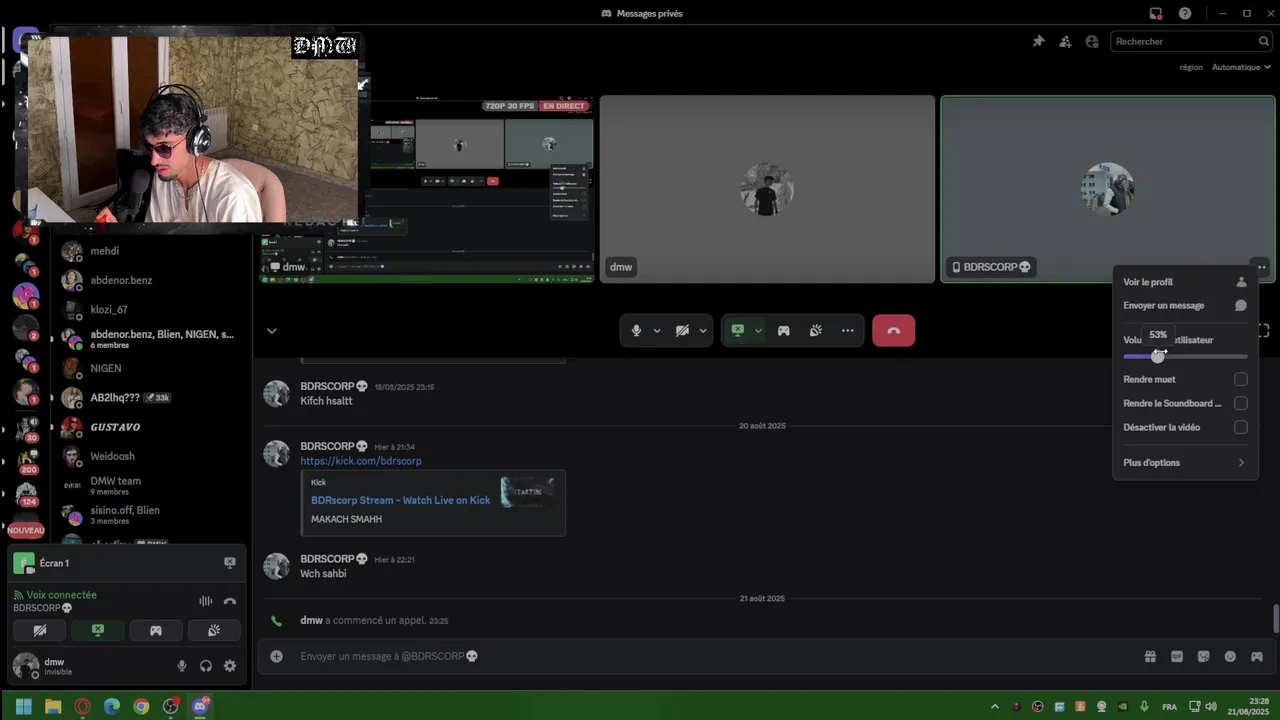
Task: Click the Soundboard icon in call controls
Action: (x=816, y=331)
